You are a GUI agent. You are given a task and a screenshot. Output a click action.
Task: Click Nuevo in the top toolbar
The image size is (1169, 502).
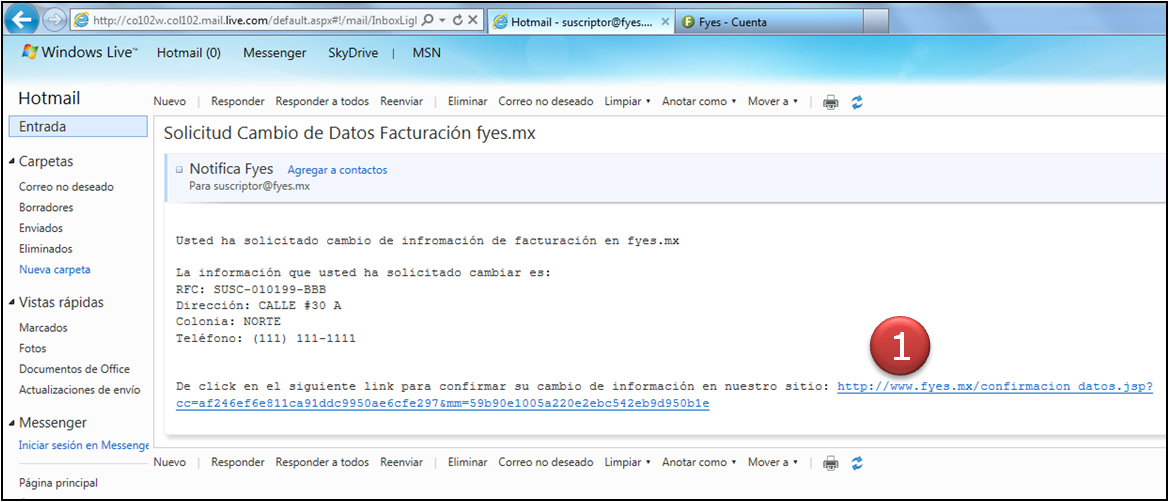pyautogui.click(x=169, y=101)
